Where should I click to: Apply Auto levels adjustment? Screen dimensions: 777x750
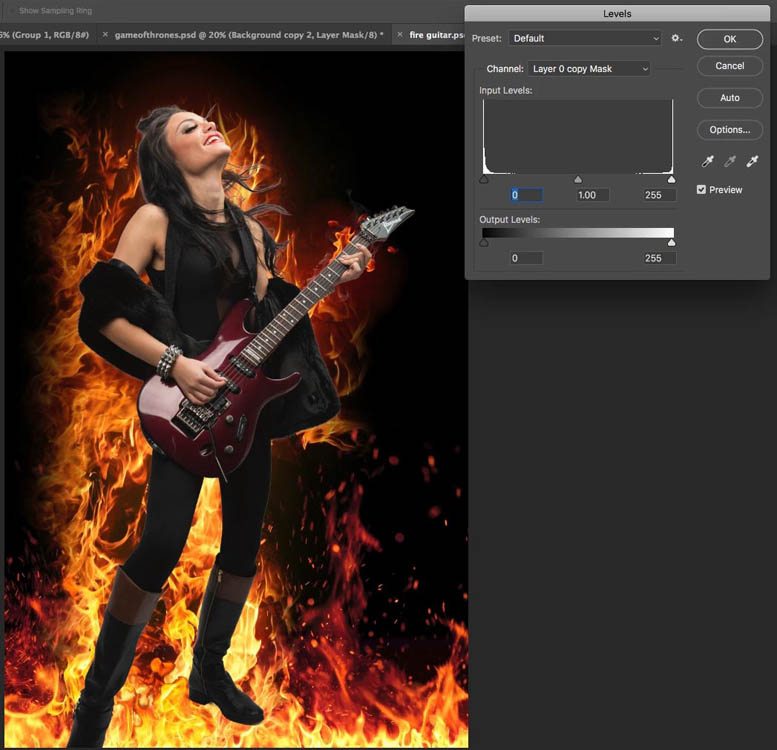coord(729,98)
